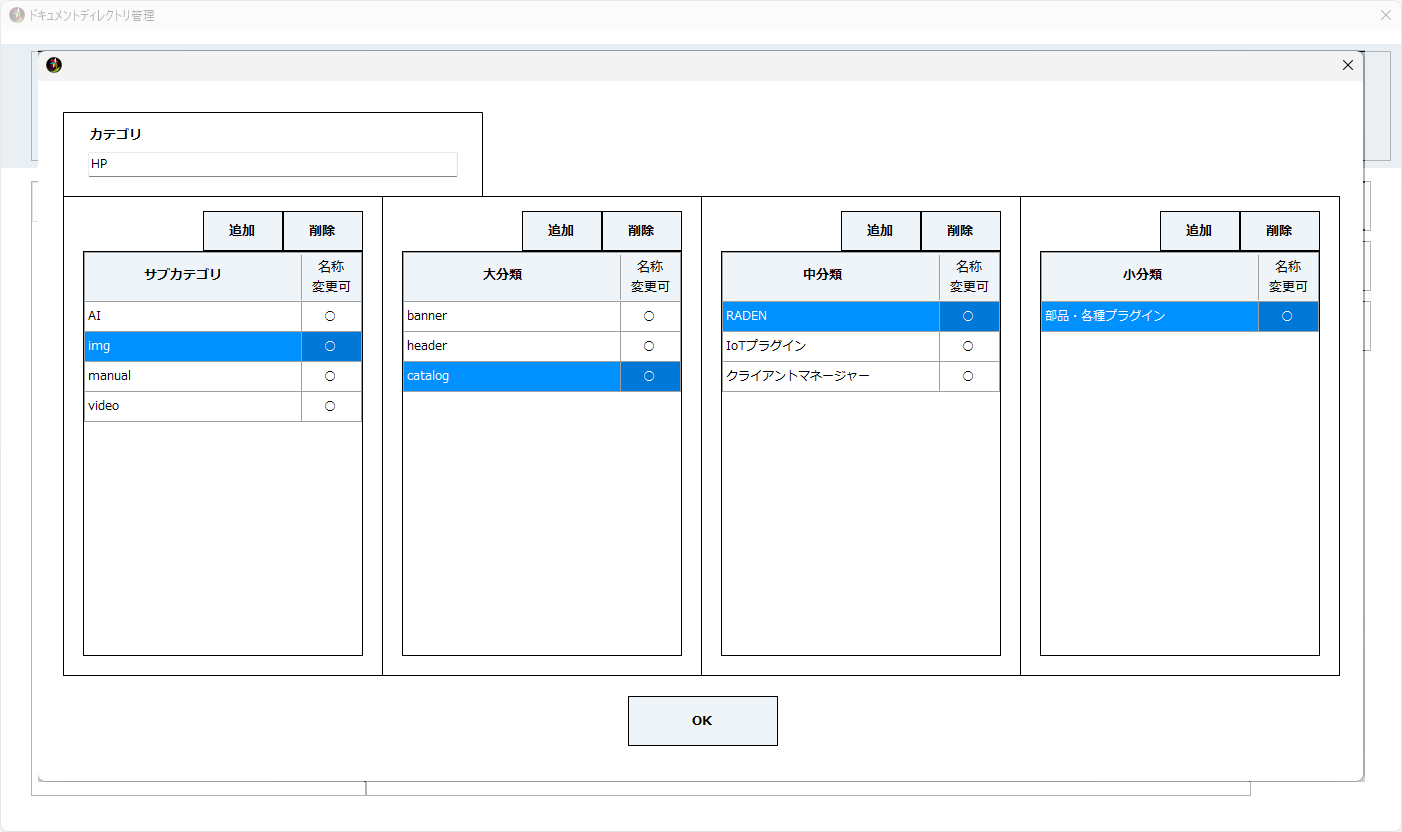Close the ドキュメントディレクトリ管理 background window
Viewport: 1402px width, 832px height.
(1385, 15)
